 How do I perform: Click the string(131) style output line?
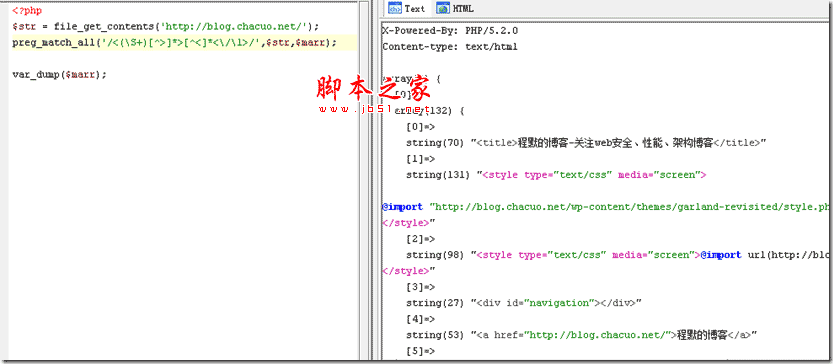pyautogui.click(x=556, y=175)
